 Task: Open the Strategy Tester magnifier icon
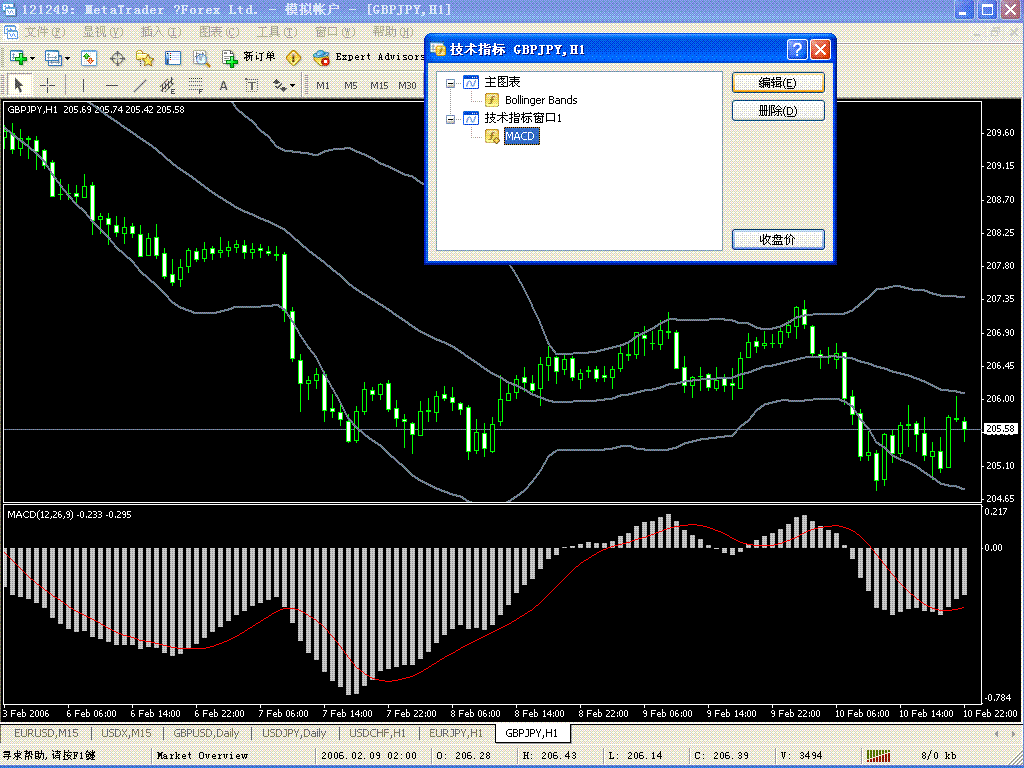[201, 58]
